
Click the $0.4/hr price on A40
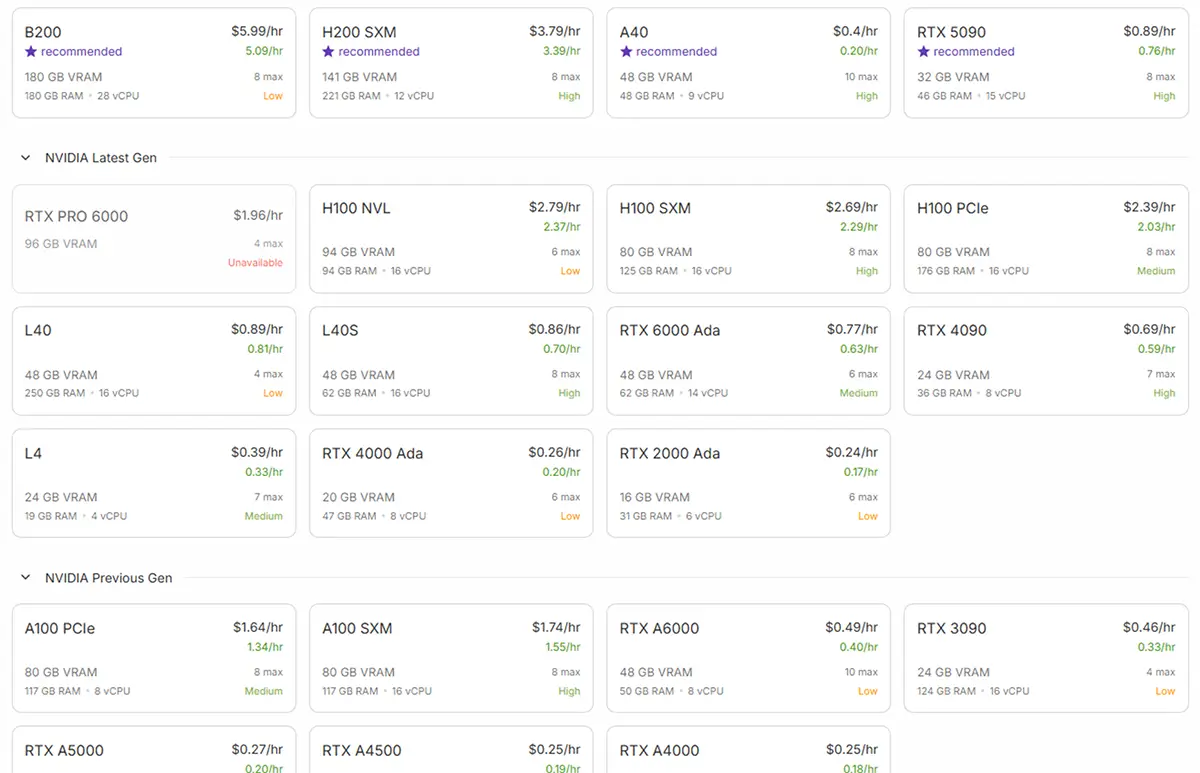tap(855, 32)
